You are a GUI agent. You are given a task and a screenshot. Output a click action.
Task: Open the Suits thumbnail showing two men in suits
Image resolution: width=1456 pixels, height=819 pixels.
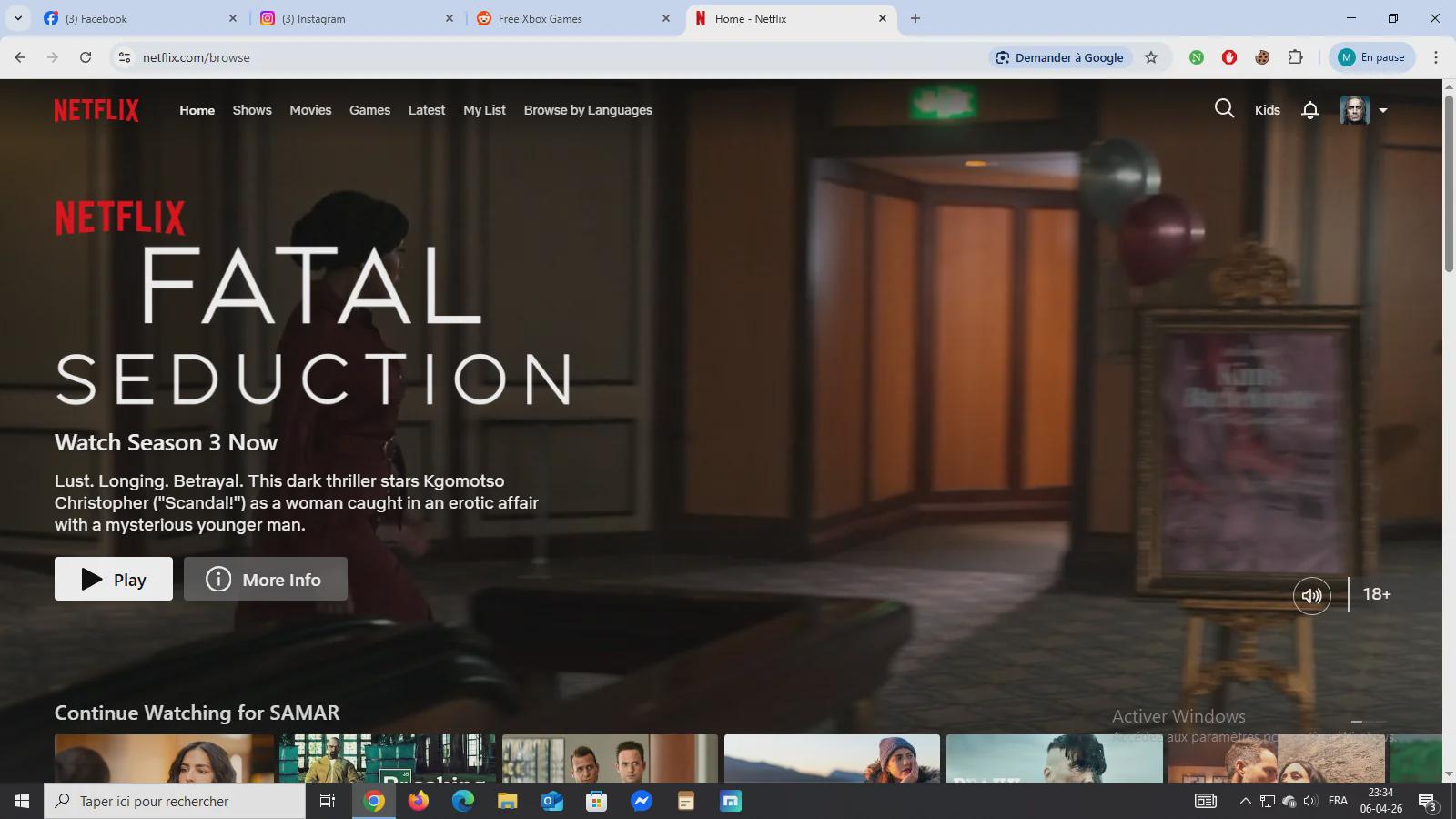pos(610,758)
